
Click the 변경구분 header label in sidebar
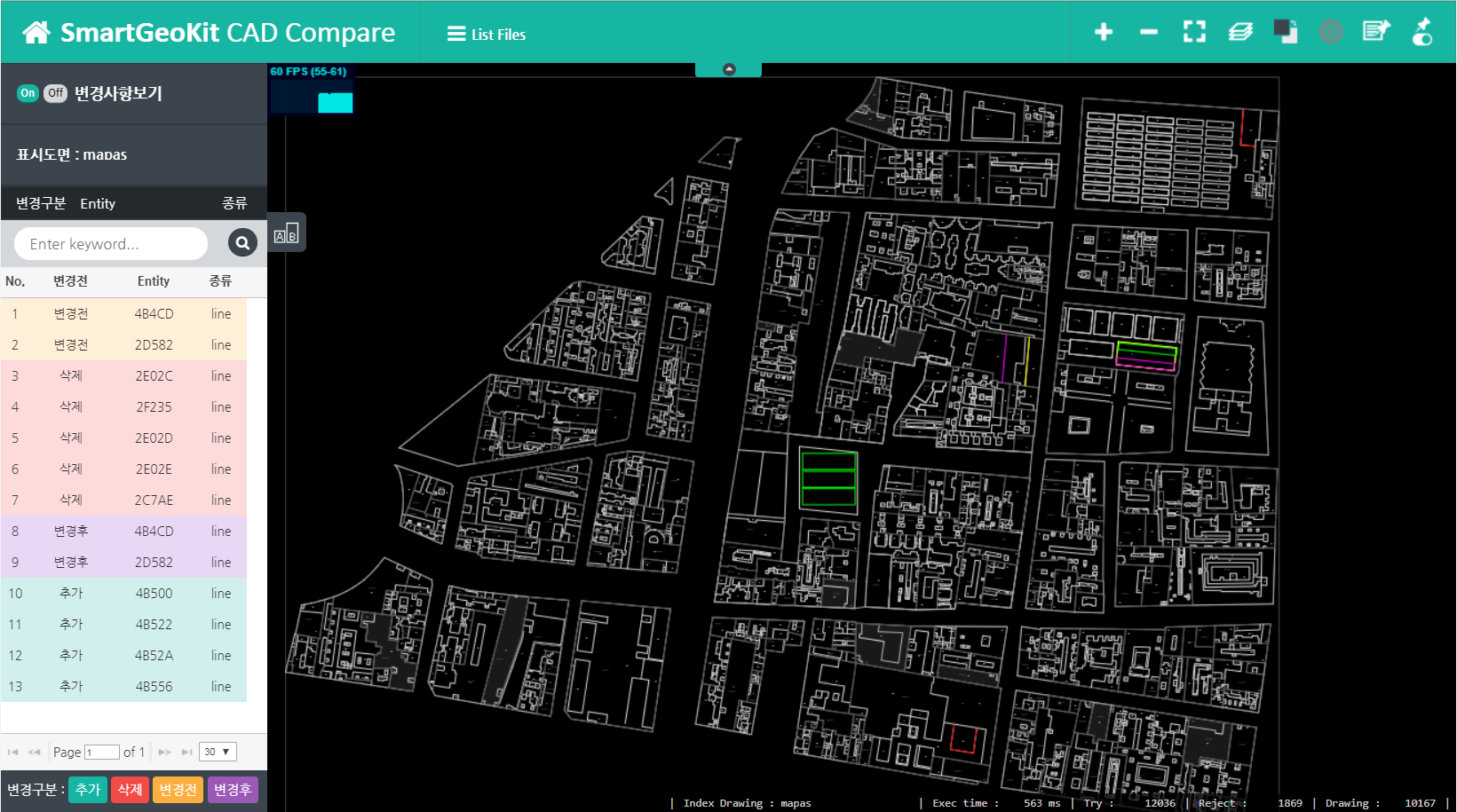click(x=41, y=203)
